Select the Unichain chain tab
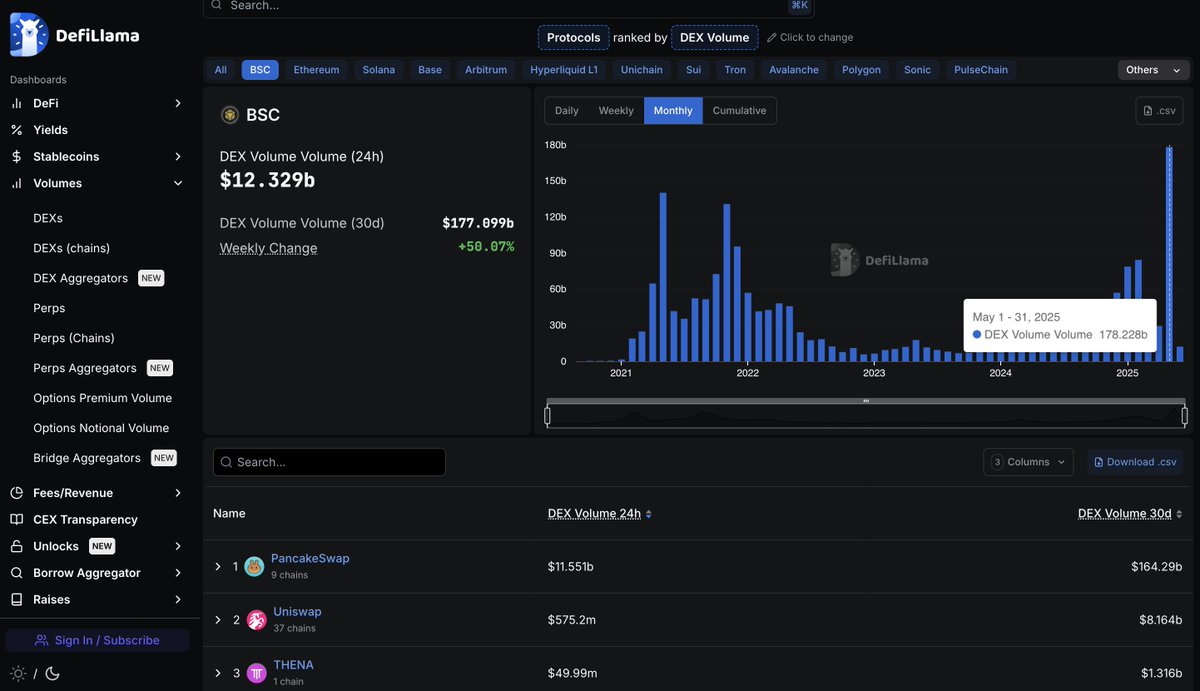Image resolution: width=1200 pixels, height=691 pixels. pyautogui.click(x=642, y=70)
